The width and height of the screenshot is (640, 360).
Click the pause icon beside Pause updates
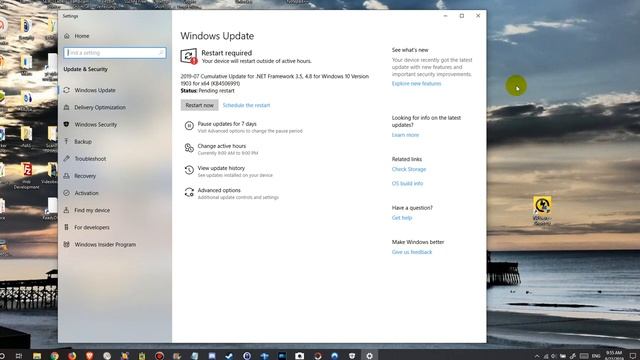189,126
